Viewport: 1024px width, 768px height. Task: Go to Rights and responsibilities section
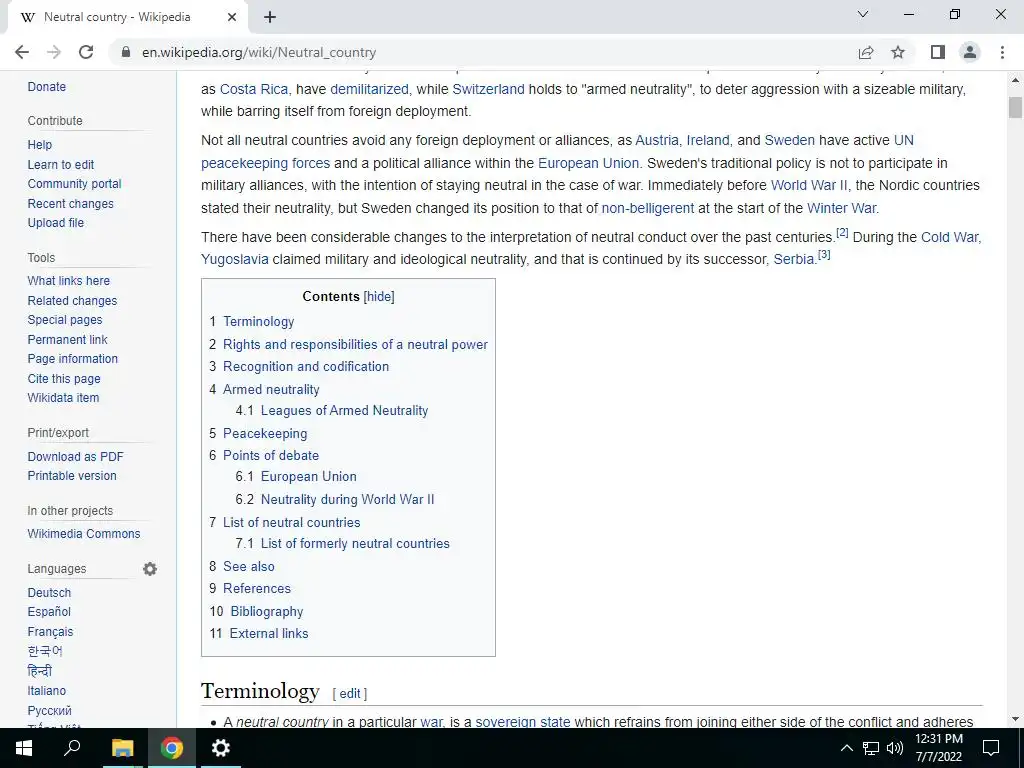355,344
